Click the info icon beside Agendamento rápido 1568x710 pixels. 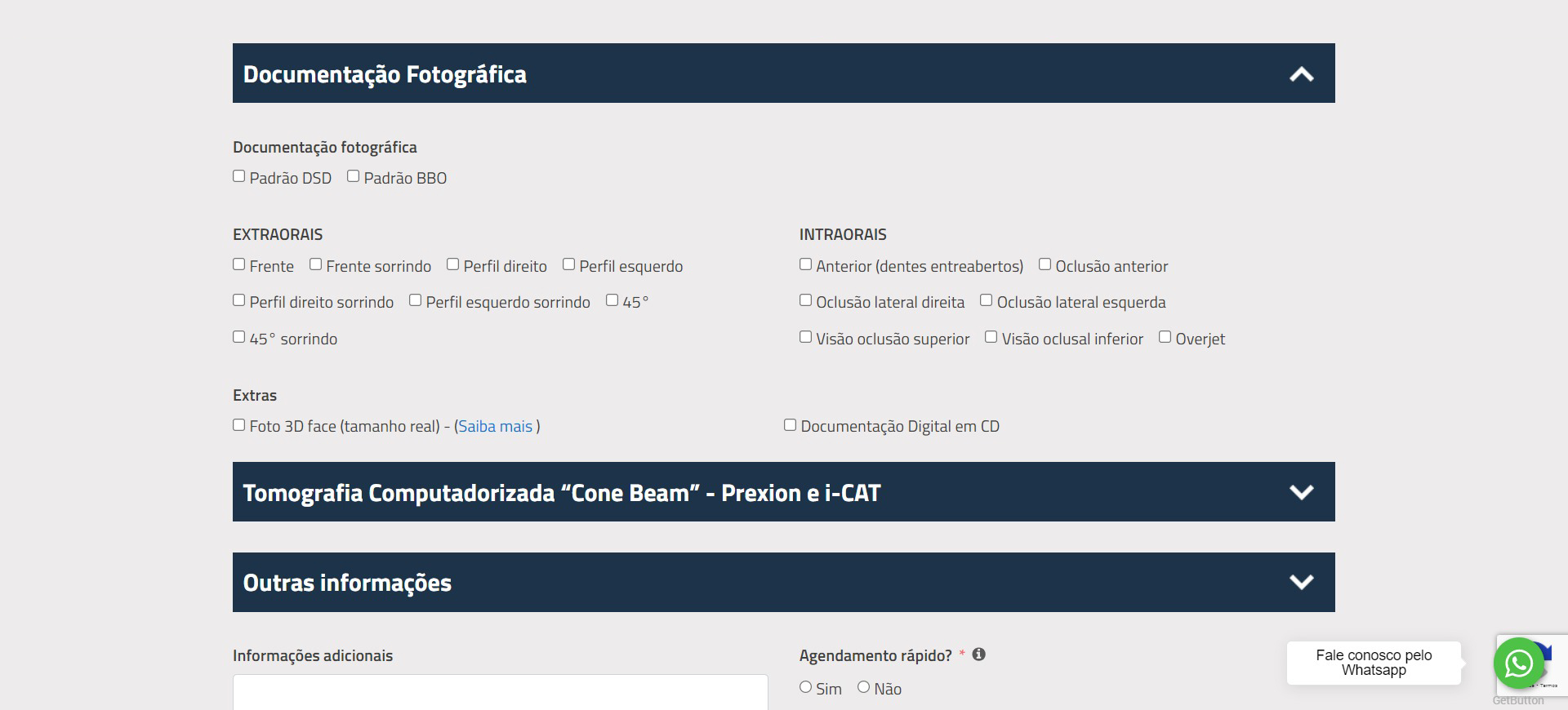coord(978,655)
